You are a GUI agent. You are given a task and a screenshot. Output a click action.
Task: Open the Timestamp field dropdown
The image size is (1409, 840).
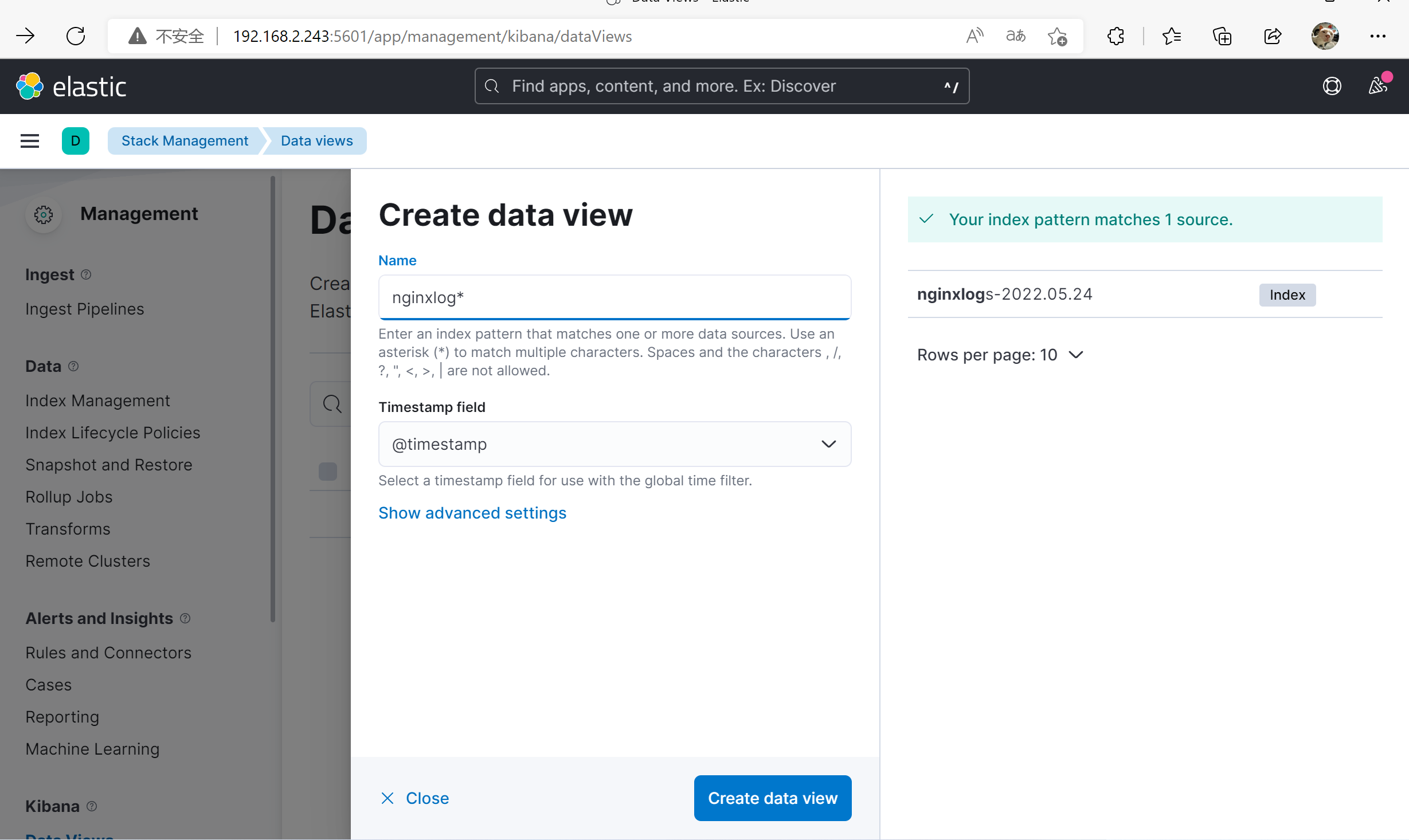(x=615, y=444)
